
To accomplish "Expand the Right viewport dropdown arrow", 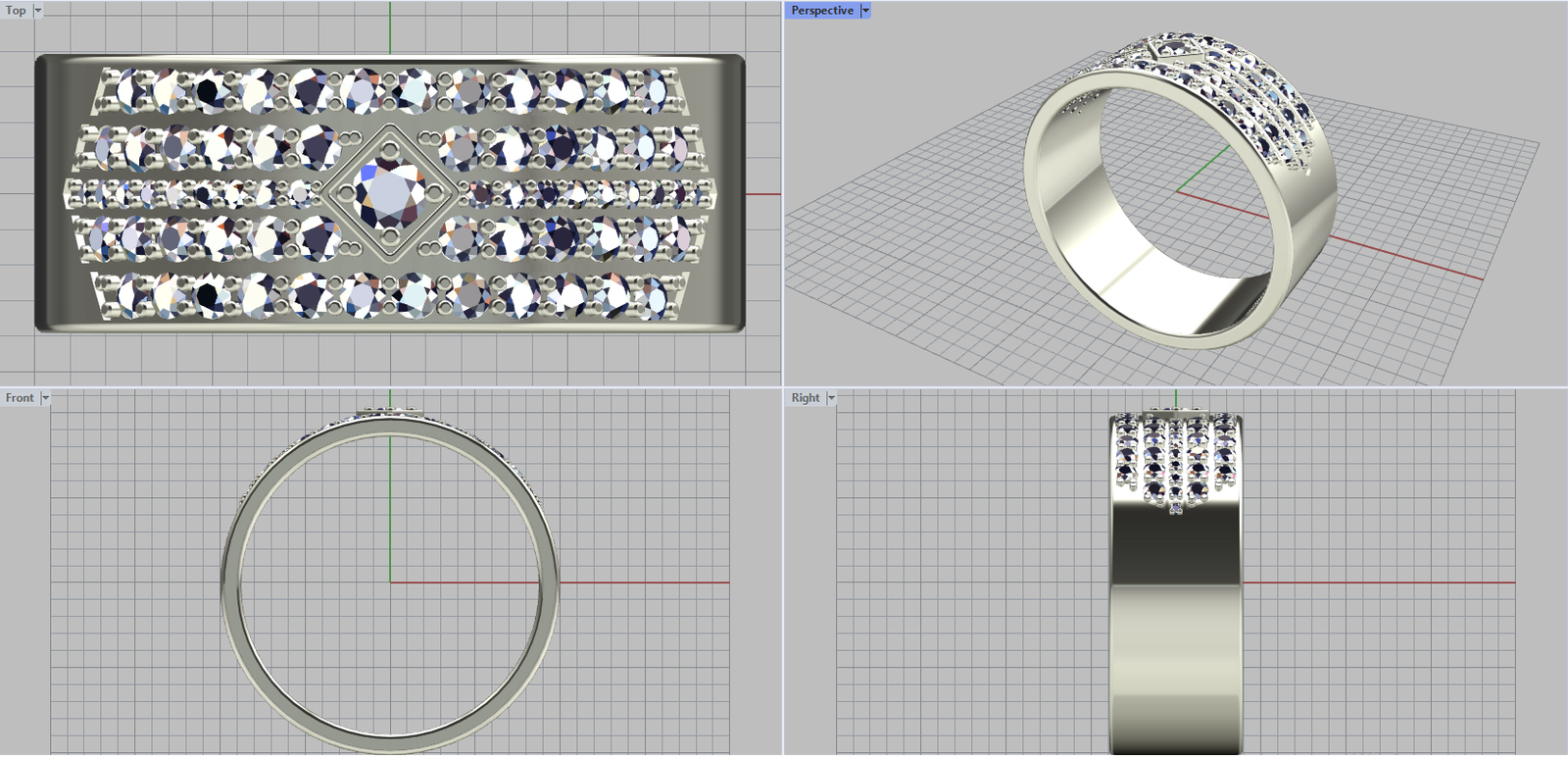I will (831, 398).
